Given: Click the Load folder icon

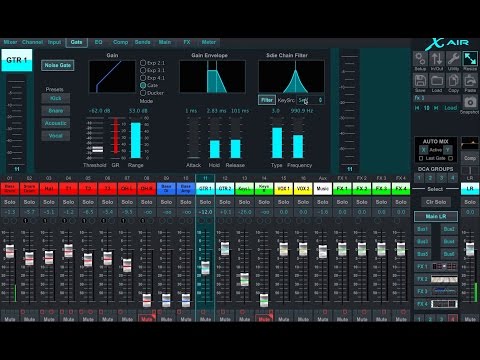Looking at the screenshot, I should (437, 81).
